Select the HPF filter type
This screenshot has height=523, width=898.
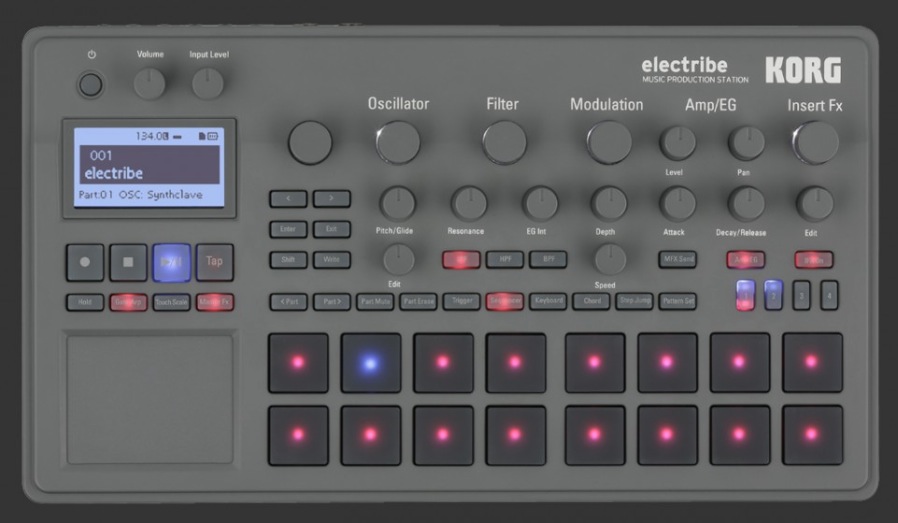coord(505,259)
